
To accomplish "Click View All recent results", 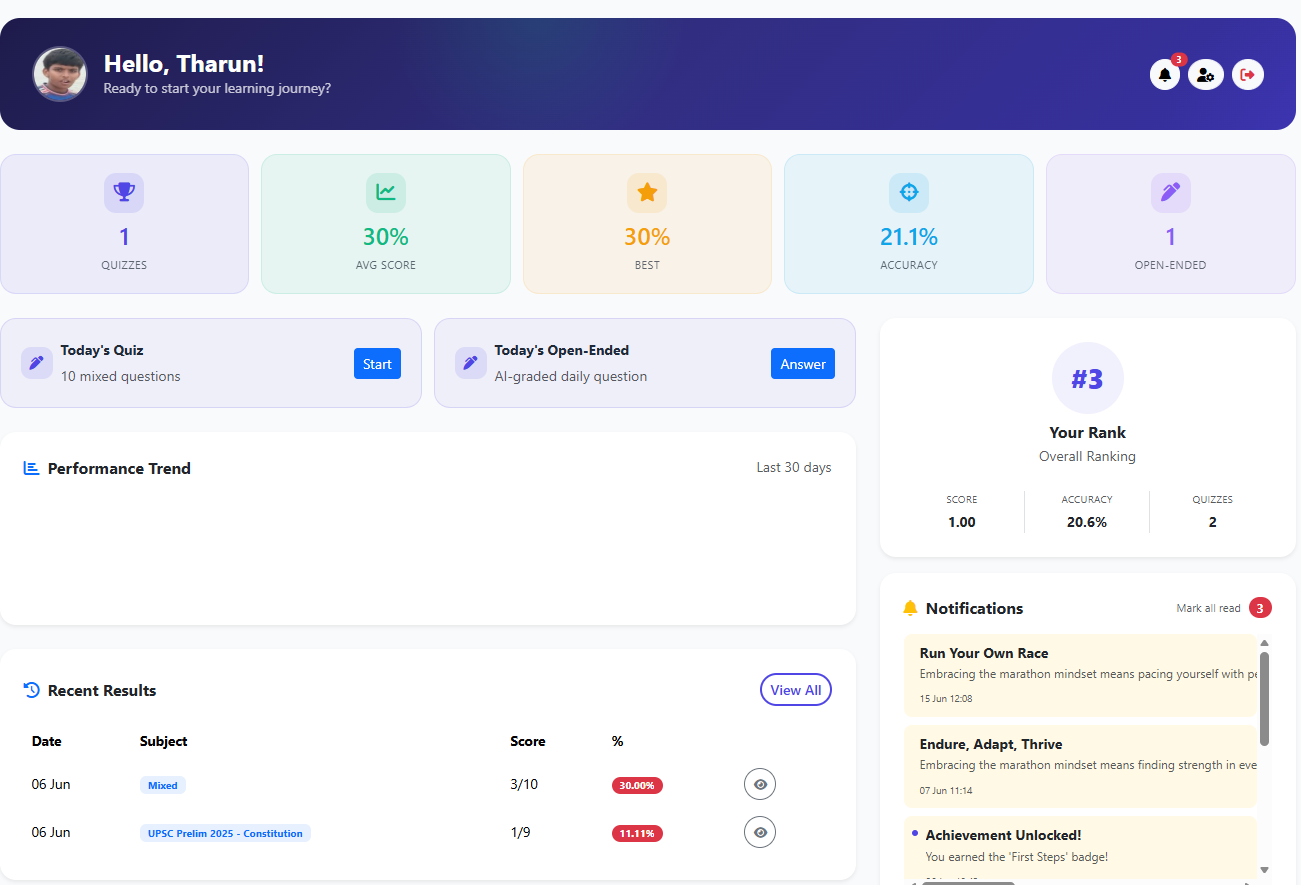I will 796,690.
